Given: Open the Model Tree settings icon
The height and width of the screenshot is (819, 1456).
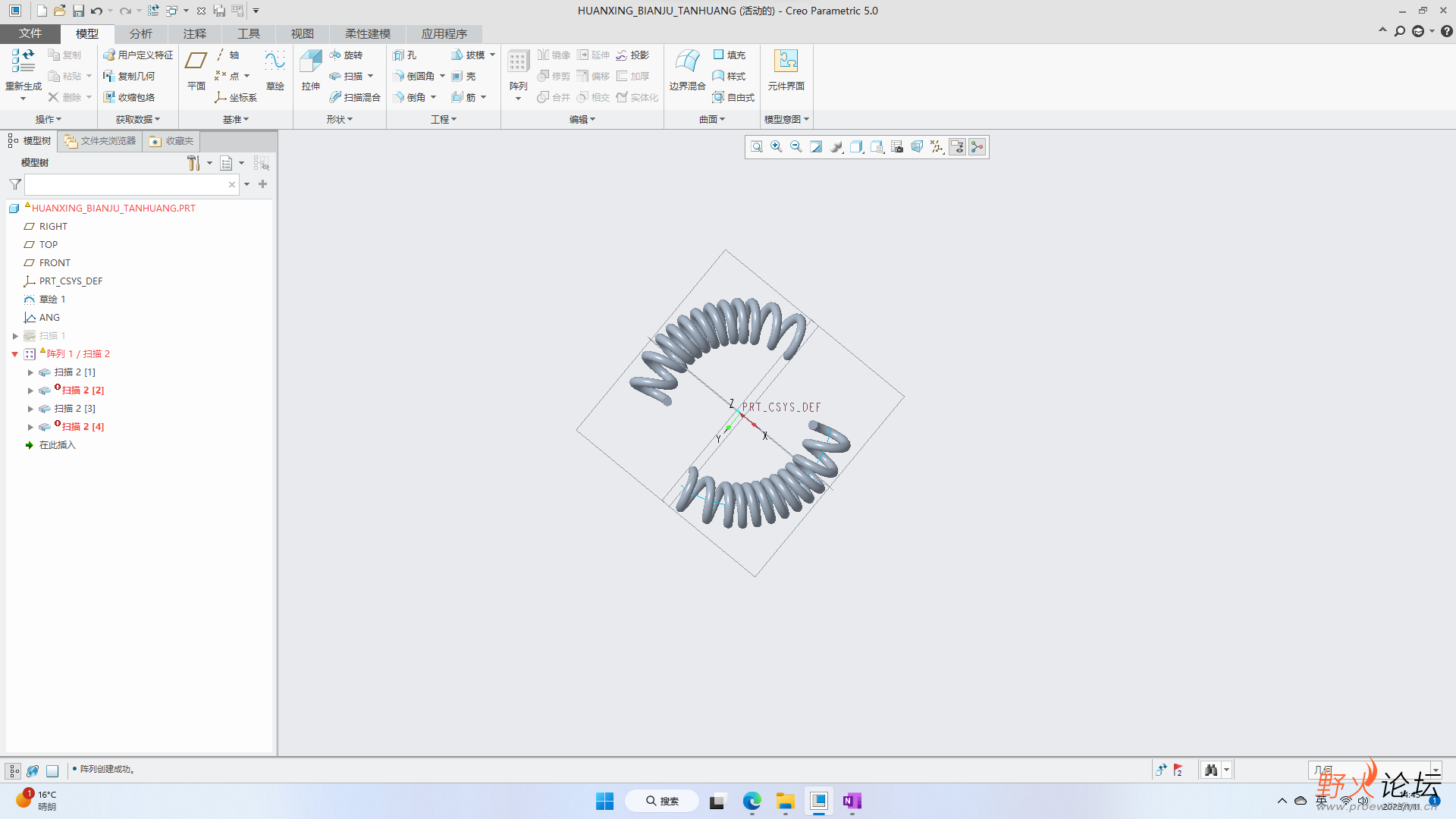Looking at the screenshot, I should [x=194, y=163].
